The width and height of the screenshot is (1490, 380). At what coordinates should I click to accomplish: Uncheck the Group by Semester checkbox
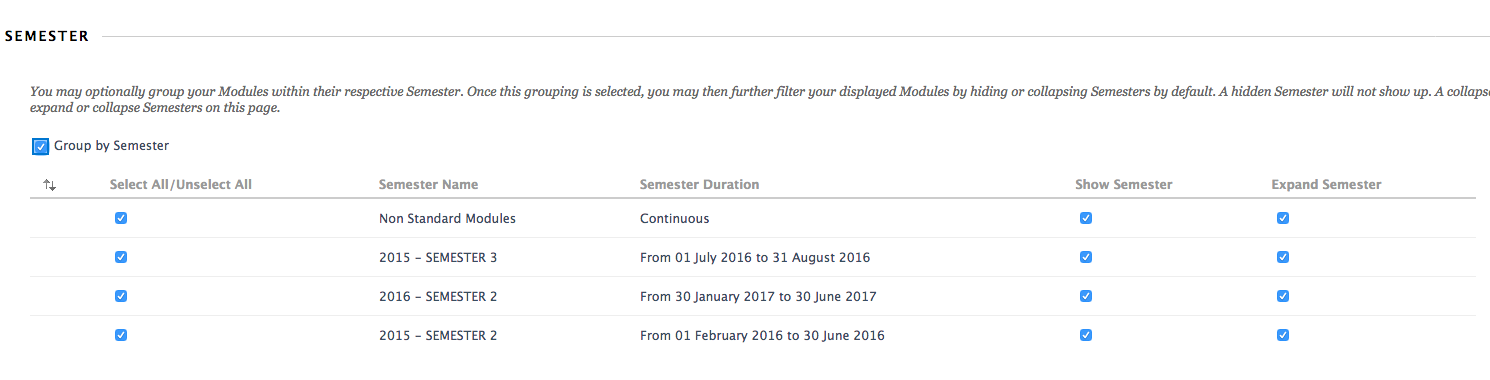point(41,147)
